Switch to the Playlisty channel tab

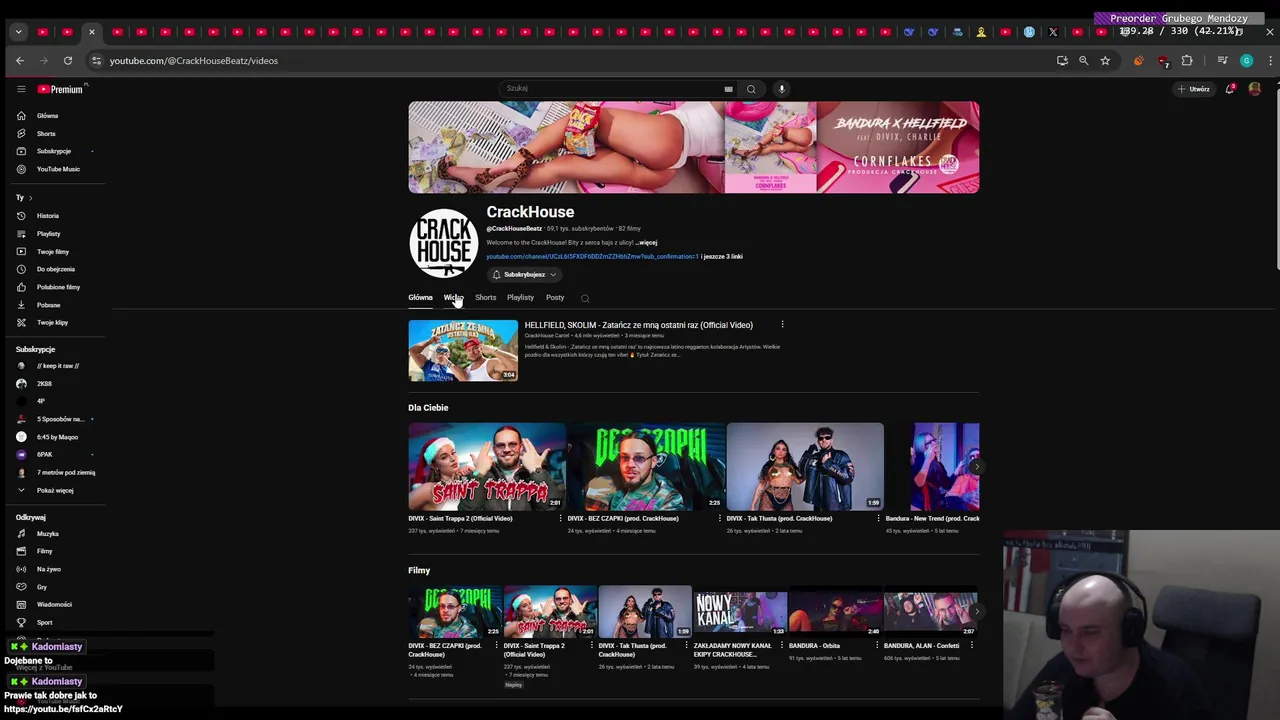coord(520,297)
